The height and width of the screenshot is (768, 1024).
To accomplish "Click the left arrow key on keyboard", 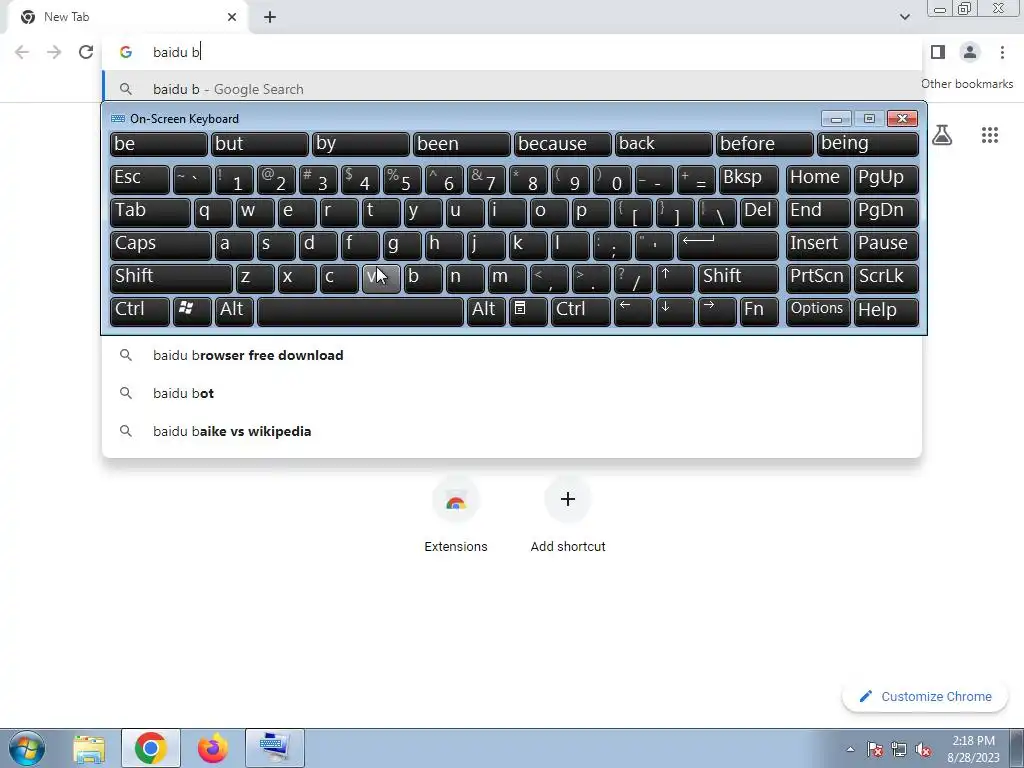I will [633, 311].
